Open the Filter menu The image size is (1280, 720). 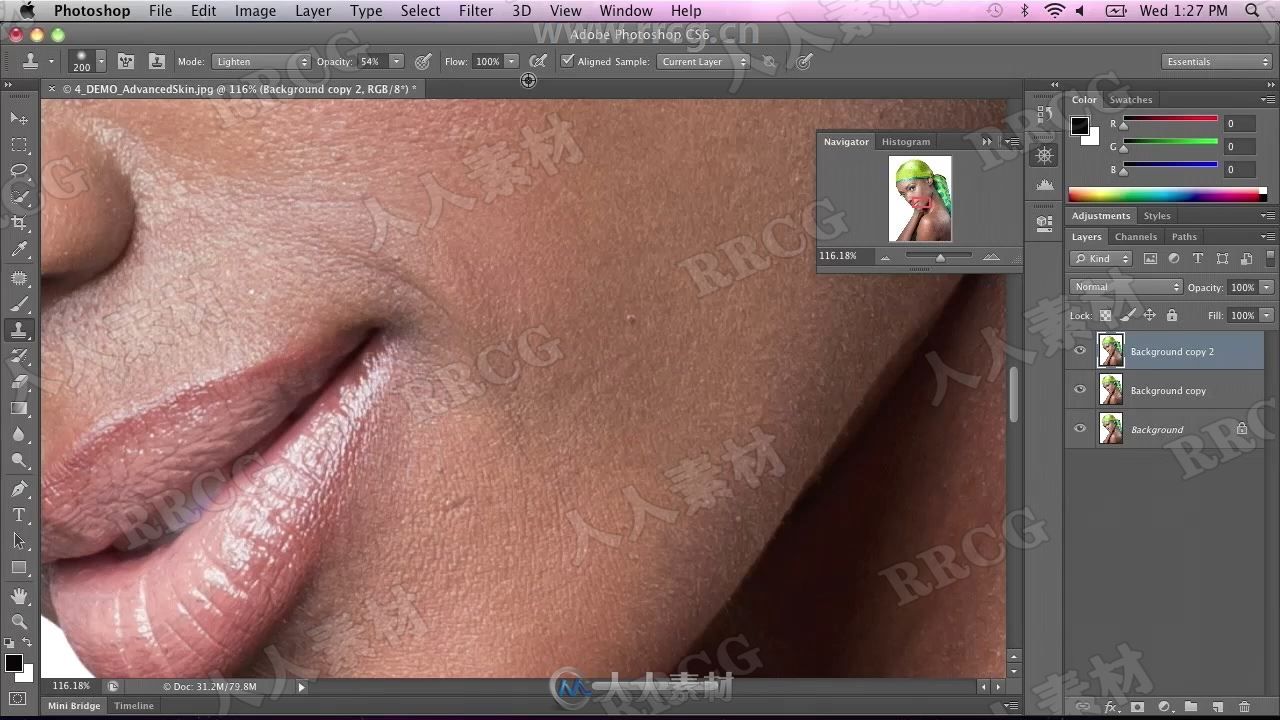point(476,11)
